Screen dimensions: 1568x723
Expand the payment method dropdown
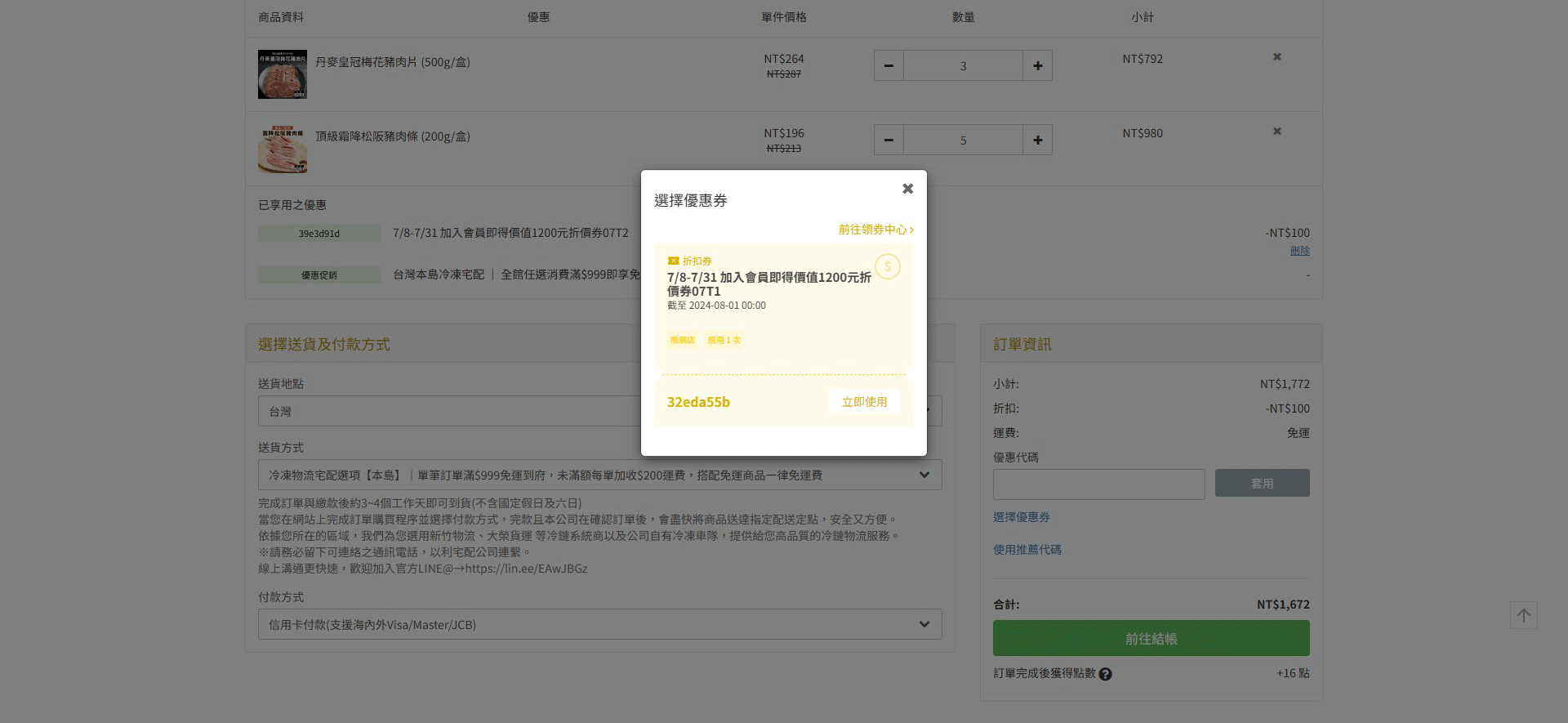point(599,625)
